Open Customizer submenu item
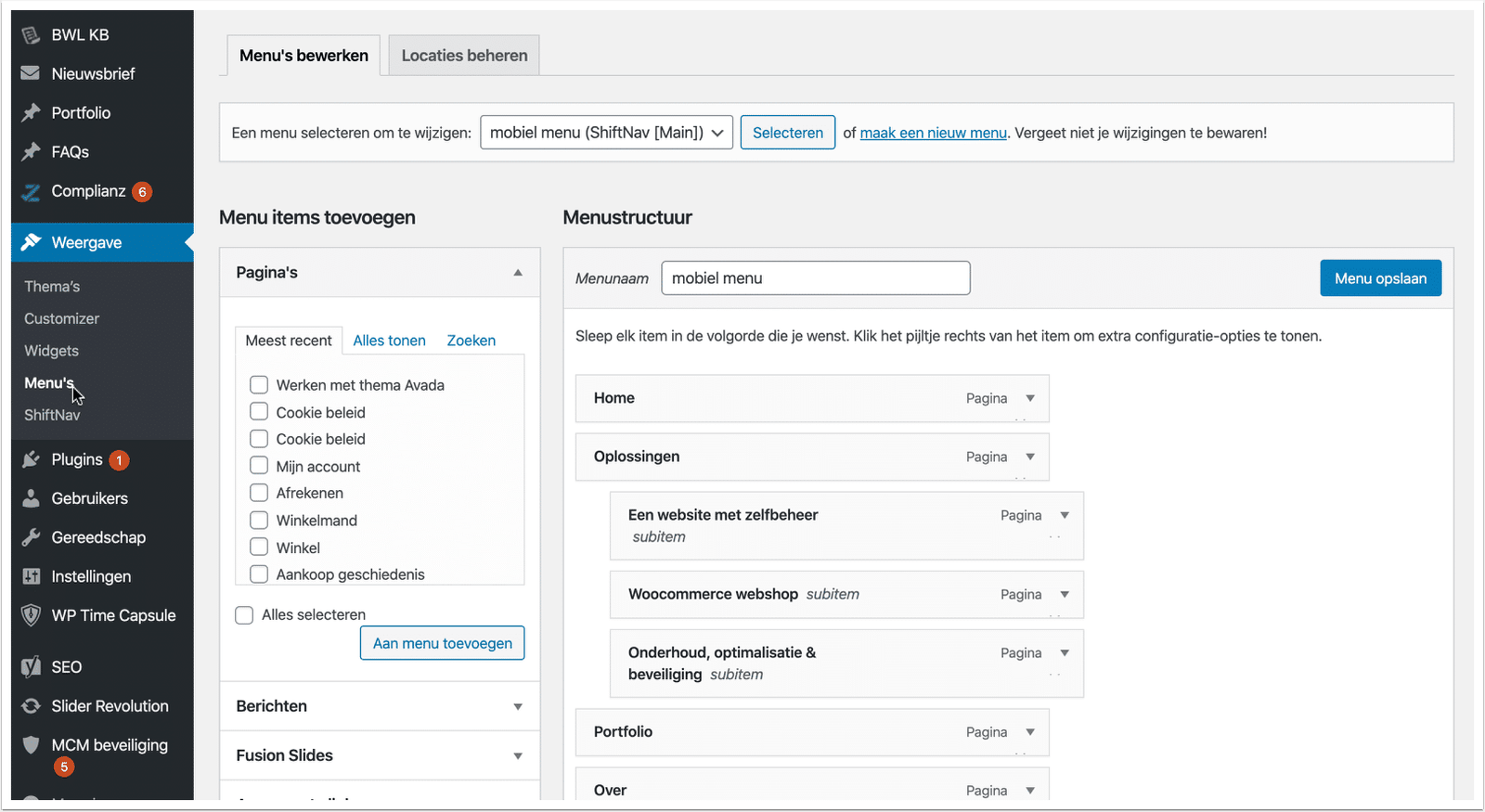The height and width of the screenshot is (812, 1485). (x=61, y=318)
